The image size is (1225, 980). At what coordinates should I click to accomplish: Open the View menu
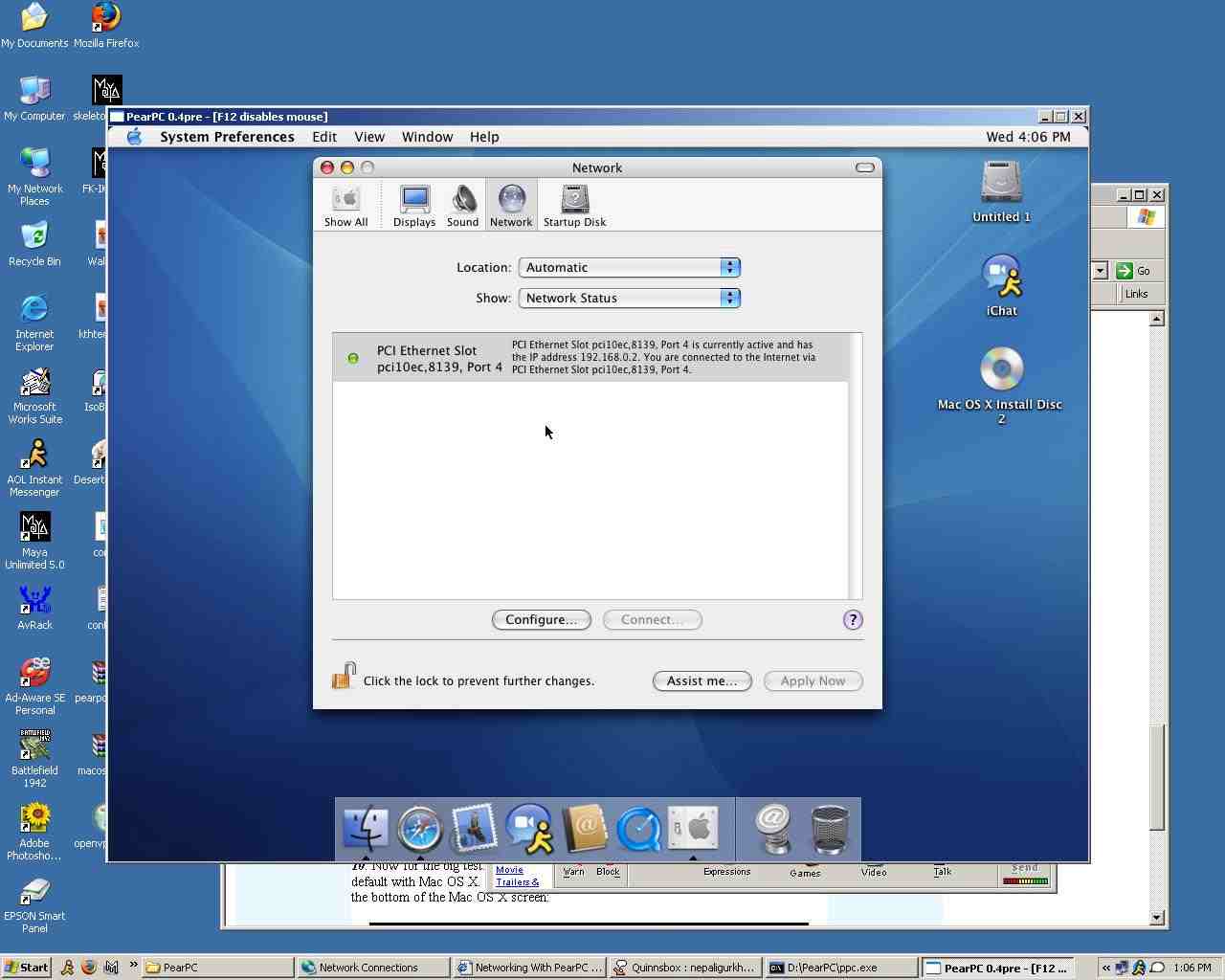point(369,137)
